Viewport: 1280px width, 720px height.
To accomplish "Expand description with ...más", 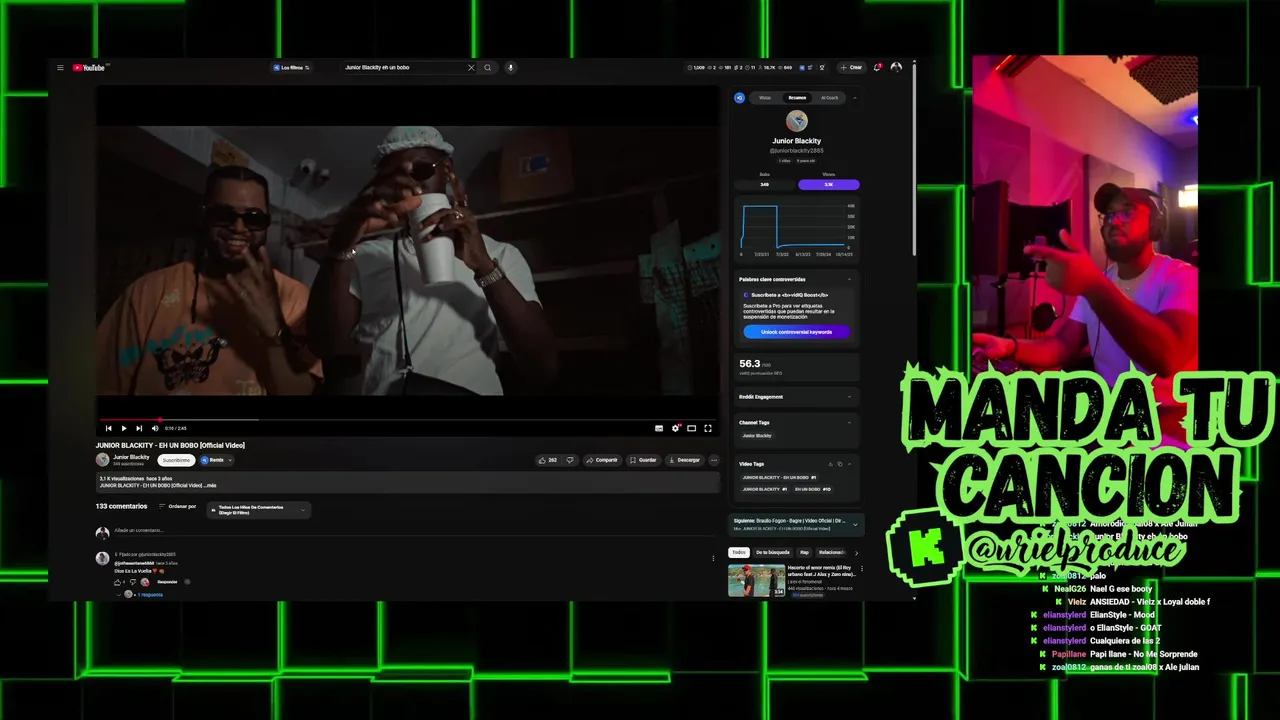I will tap(210, 486).
